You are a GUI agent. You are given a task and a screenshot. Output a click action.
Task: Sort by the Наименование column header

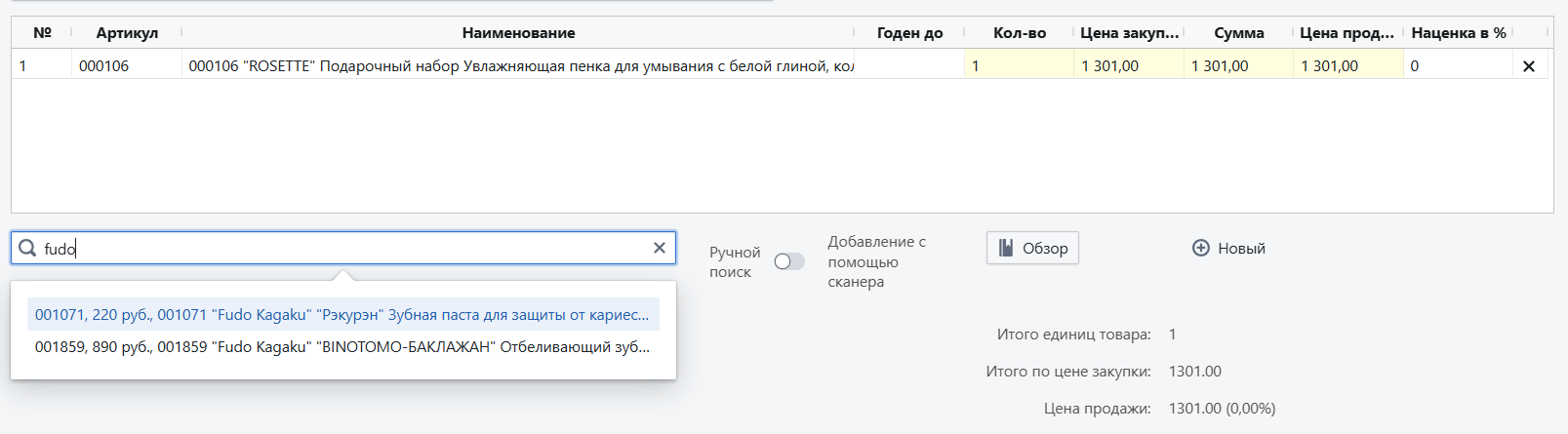point(518,32)
